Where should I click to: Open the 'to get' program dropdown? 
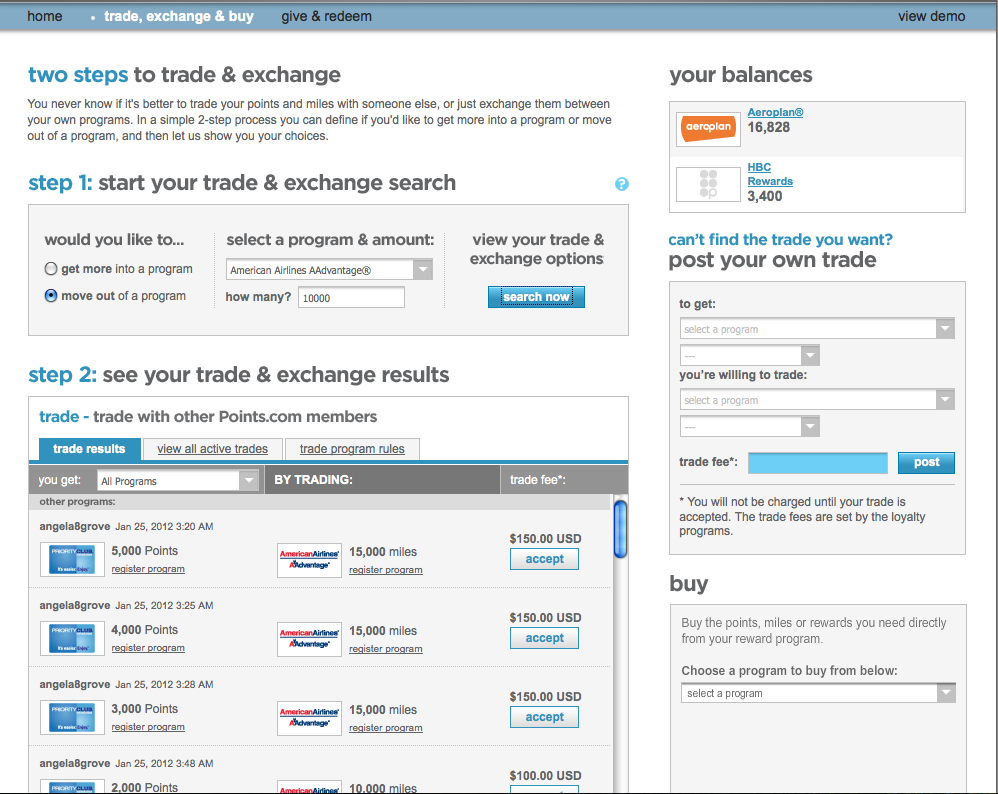tap(817, 329)
